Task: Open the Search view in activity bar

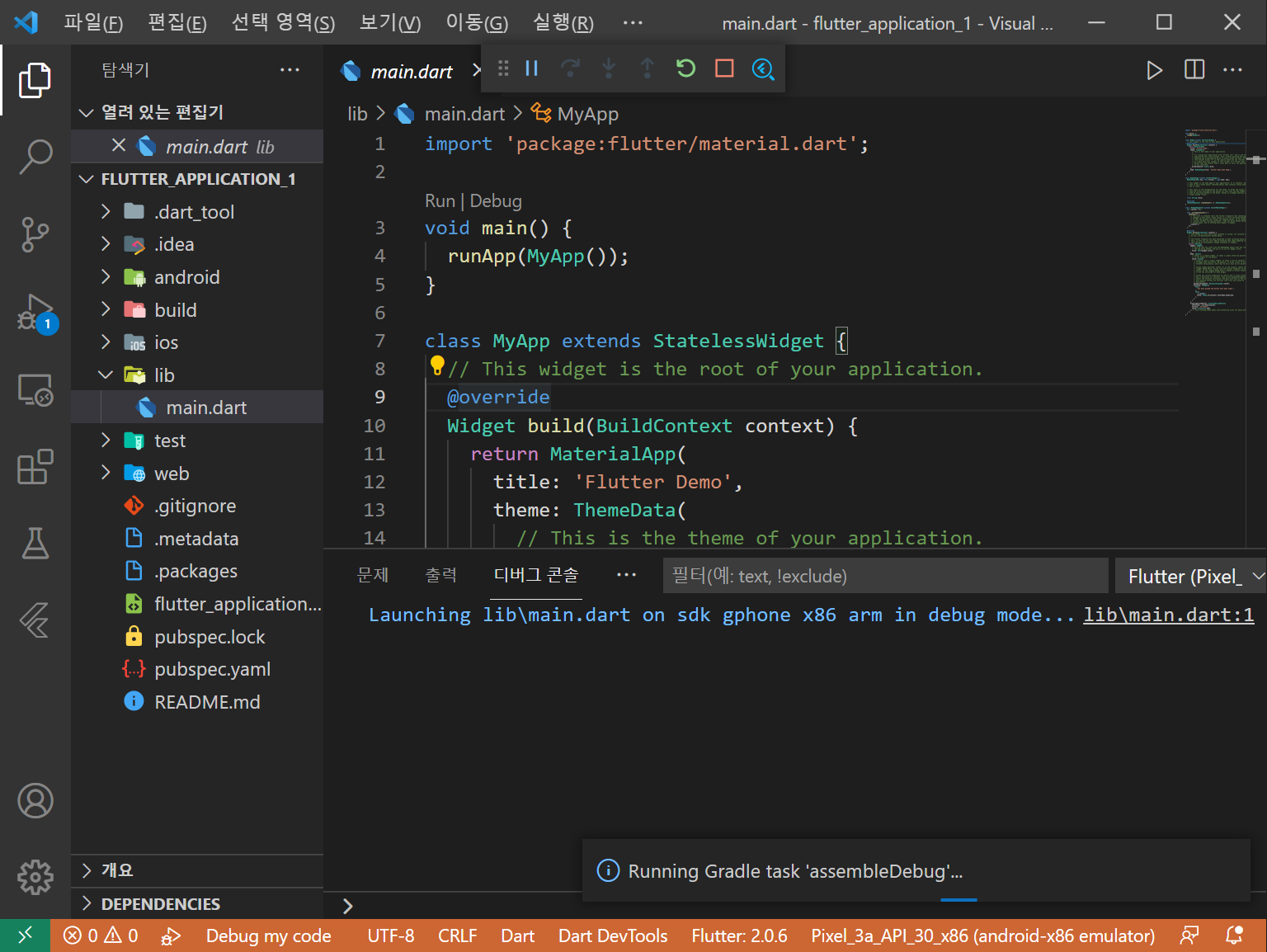Action: [x=35, y=156]
